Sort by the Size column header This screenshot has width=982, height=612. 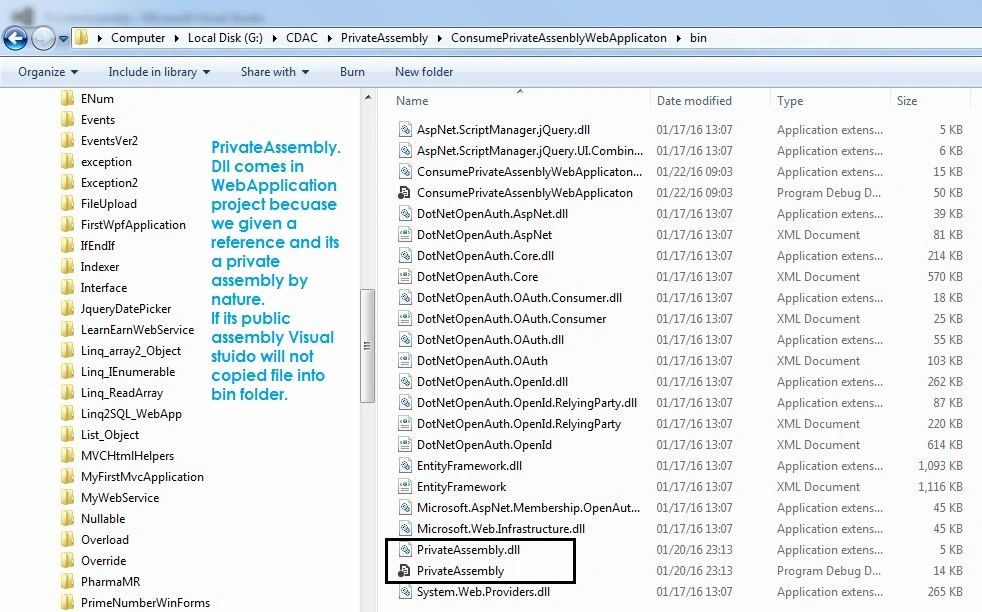tap(907, 101)
